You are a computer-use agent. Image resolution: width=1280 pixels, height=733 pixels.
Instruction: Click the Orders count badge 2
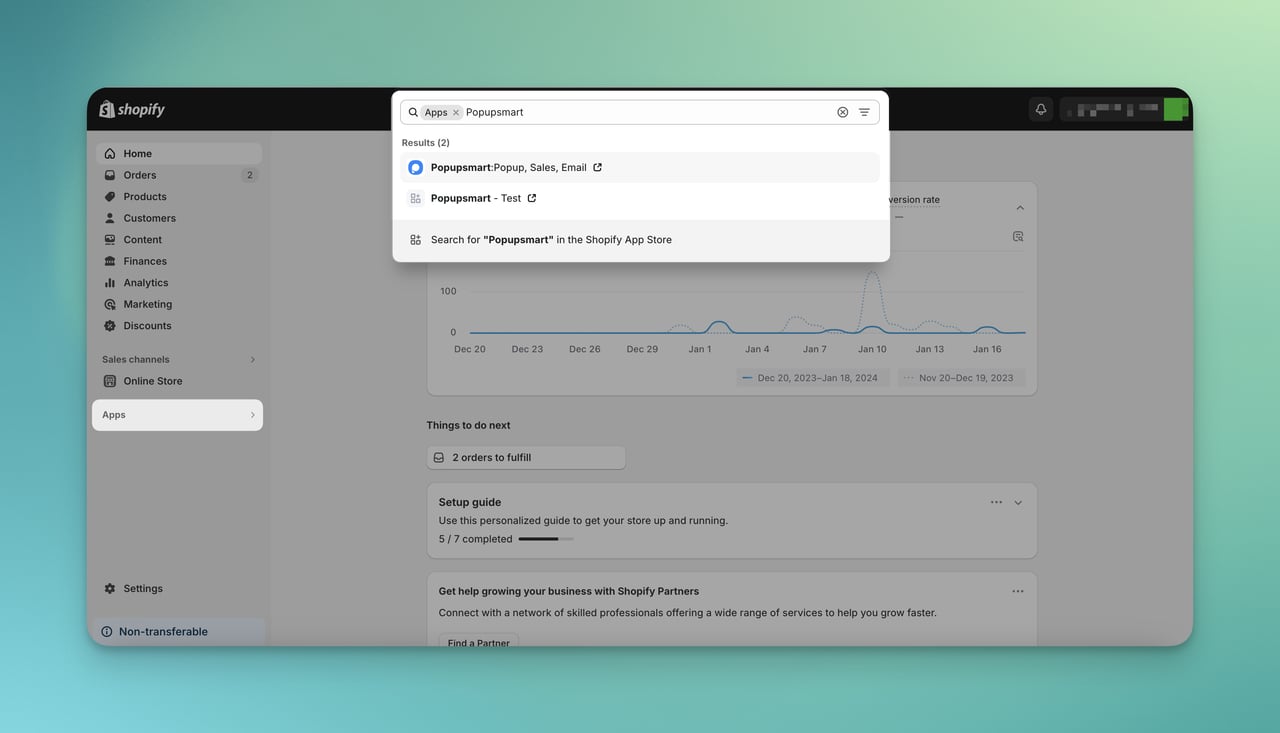pyautogui.click(x=249, y=175)
